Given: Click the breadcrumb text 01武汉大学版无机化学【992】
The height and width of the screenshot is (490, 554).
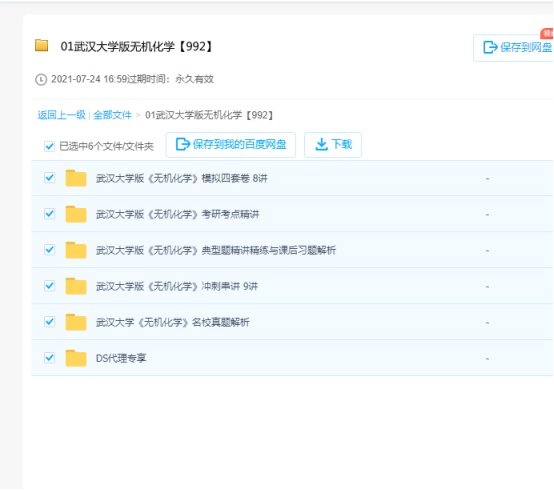Looking at the screenshot, I should point(209,115).
